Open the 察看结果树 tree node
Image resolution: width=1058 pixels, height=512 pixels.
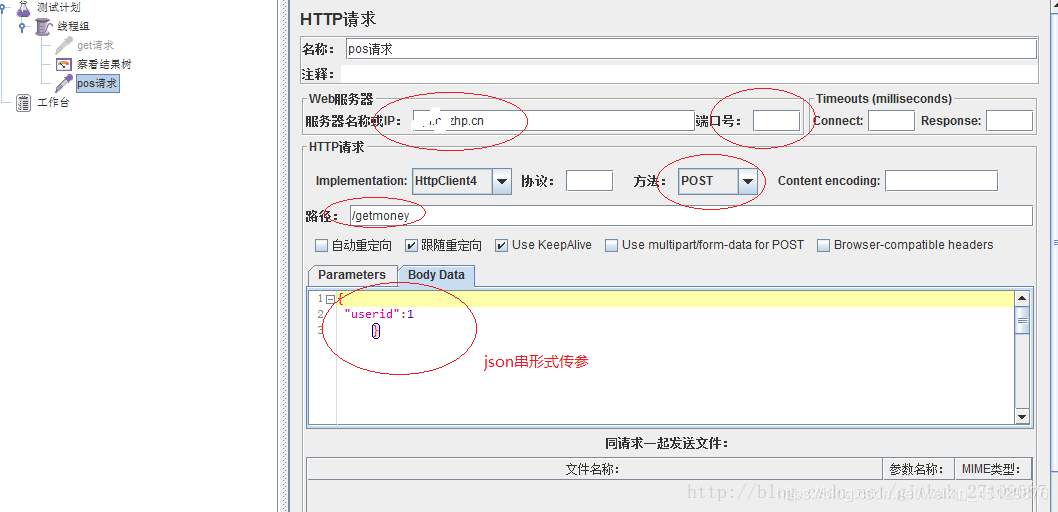(x=103, y=65)
